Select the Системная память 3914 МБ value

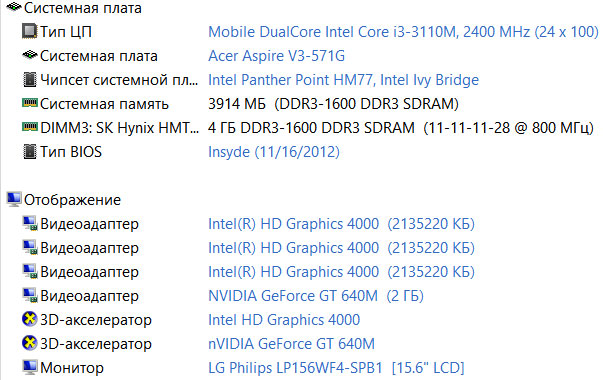click(x=333, y=104)
